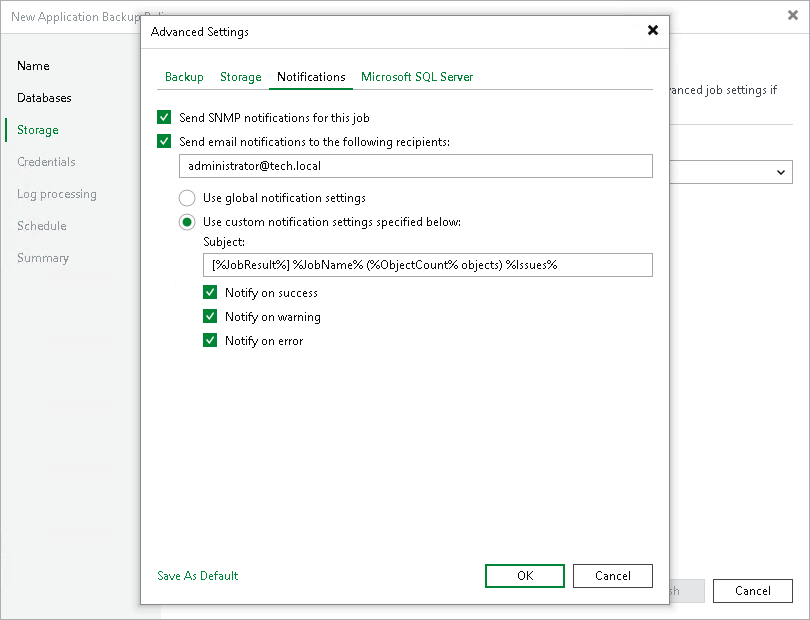Image resolution: width=810 pixels, height=620 pixels.
Task: Click Save As Default link
Action: 197,576
